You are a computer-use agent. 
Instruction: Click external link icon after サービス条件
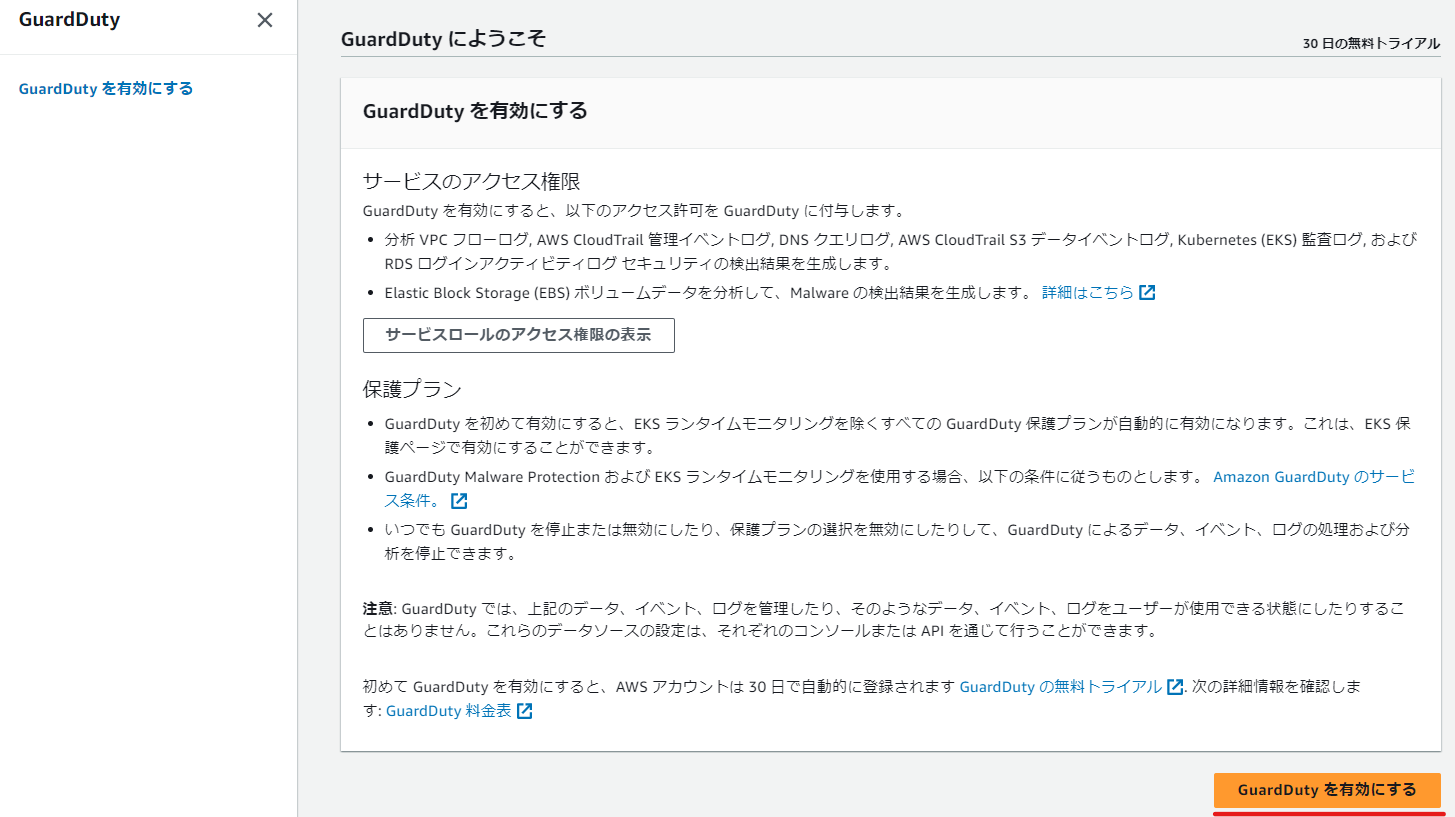[x=458, y=500]
